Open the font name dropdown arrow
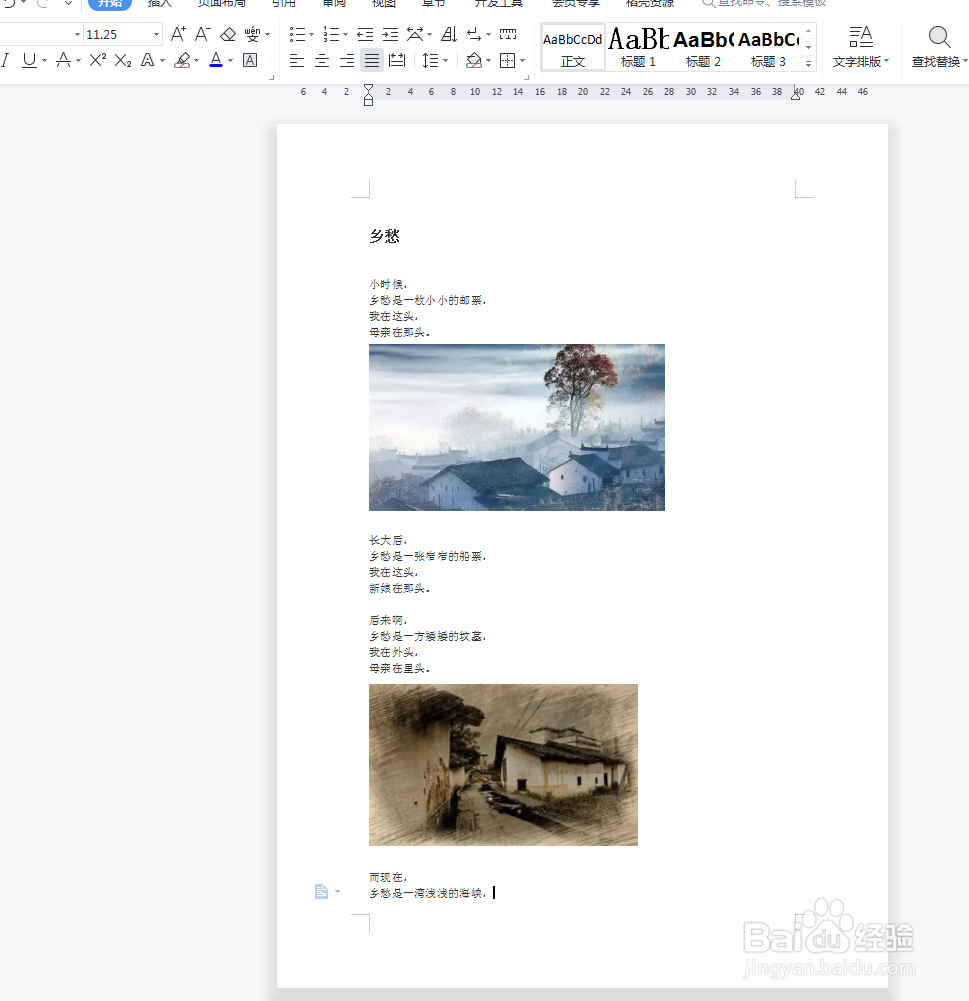Viewport: 969px width, 1001px height. point(77,34)
